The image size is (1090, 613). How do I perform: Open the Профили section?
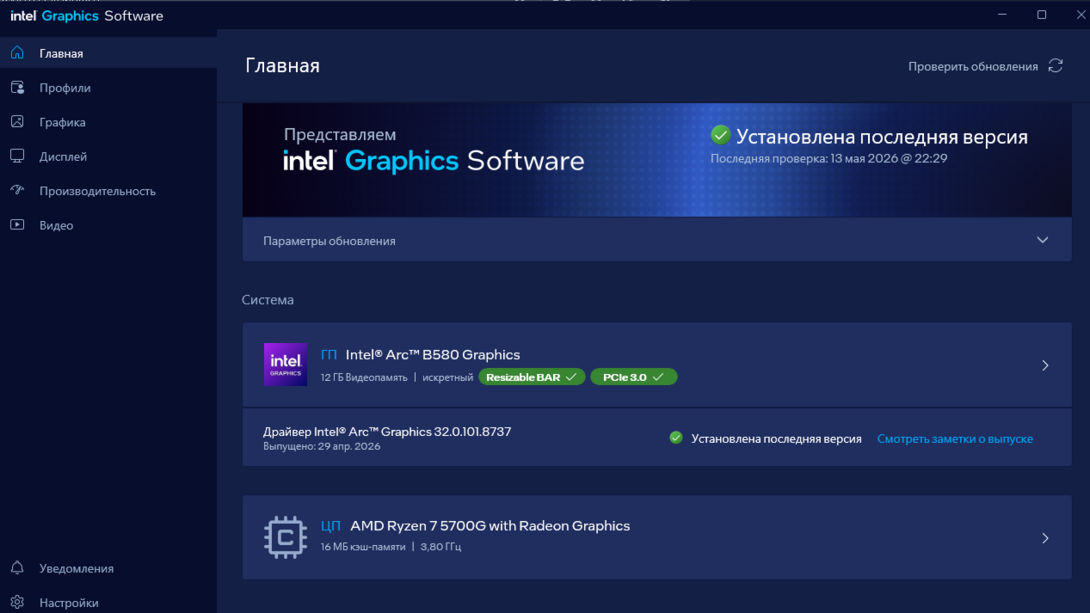pos(108,88)
